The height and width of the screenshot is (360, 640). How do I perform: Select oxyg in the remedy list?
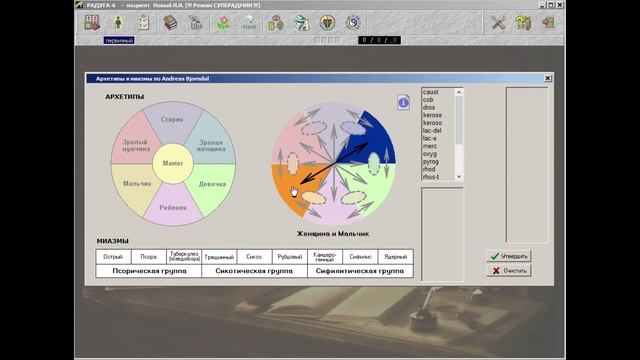point(430,154)
